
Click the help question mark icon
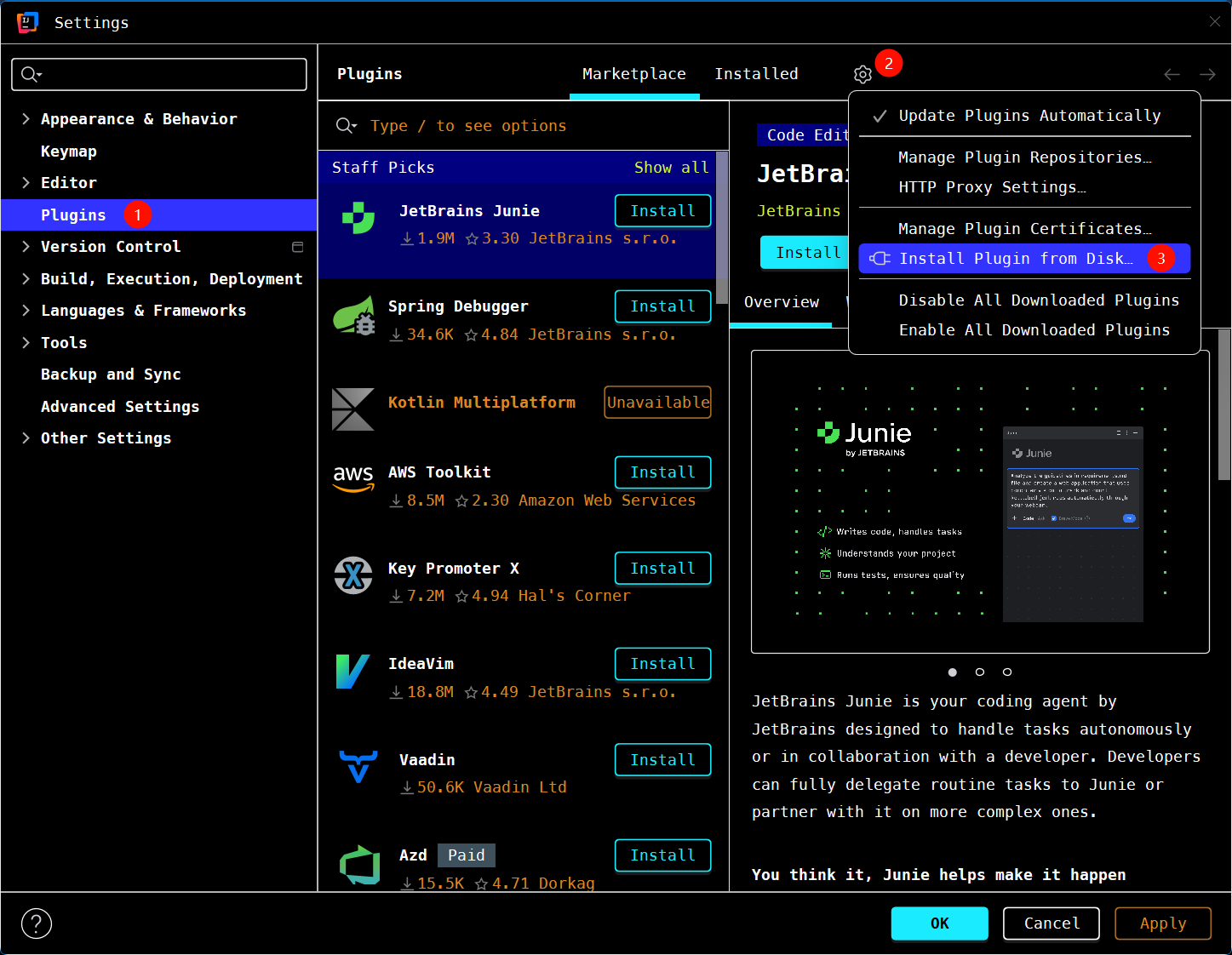36,924
